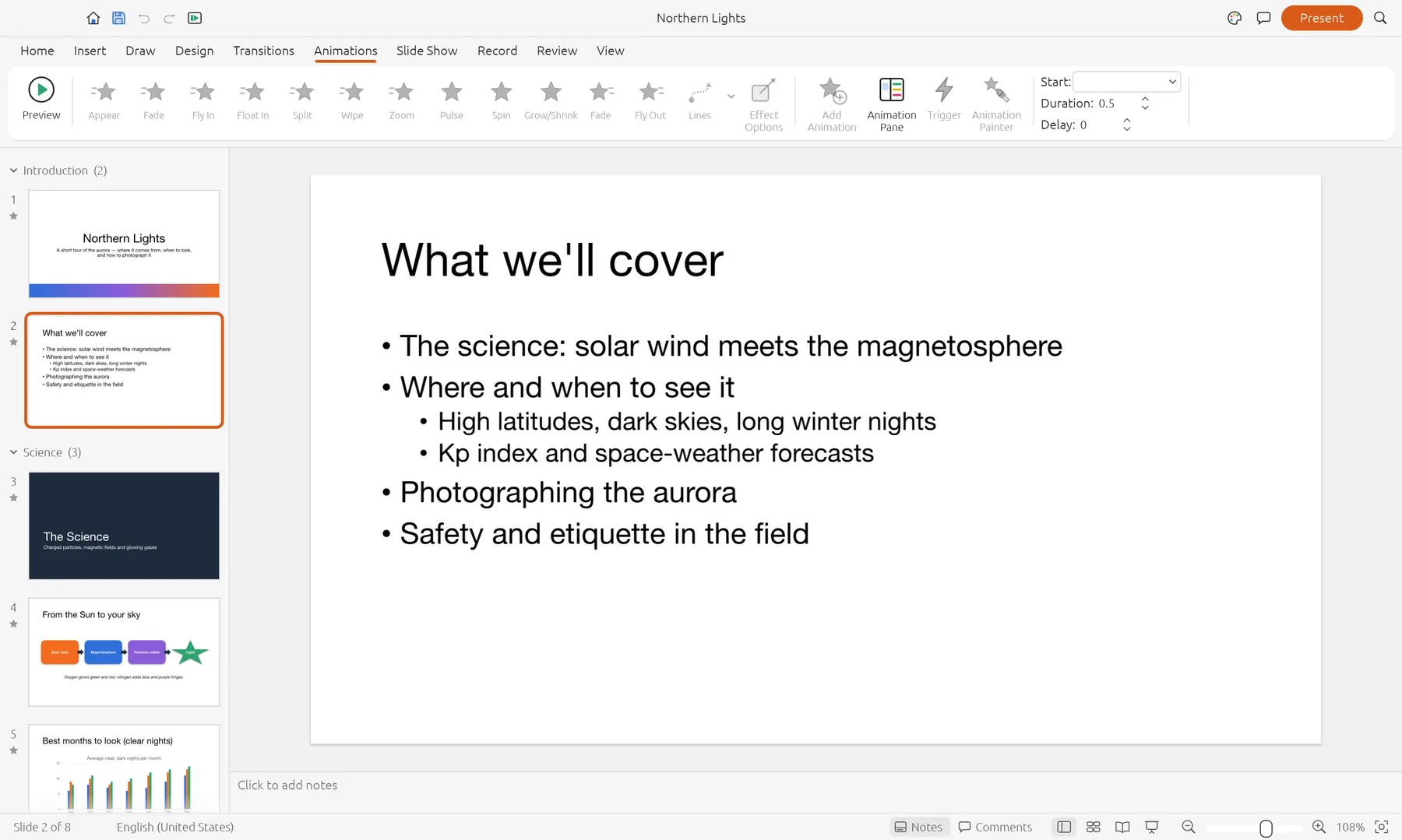This screenshot has height=840, width=1402.
Task: Open the Start timing dropdown
Action: click(x=1126, y=82)
